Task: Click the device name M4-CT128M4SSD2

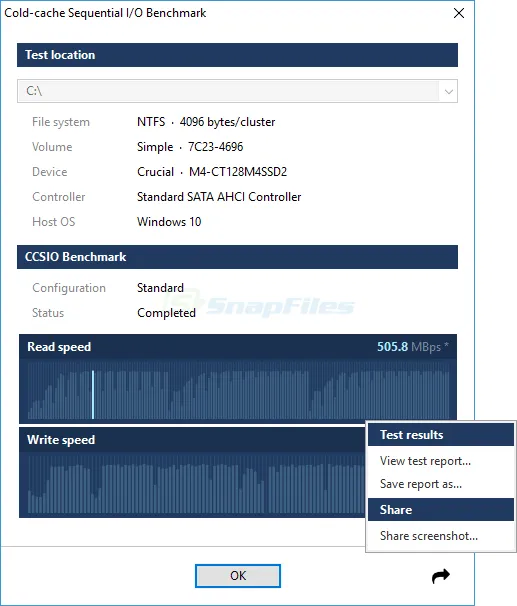Action: point(238,172)
